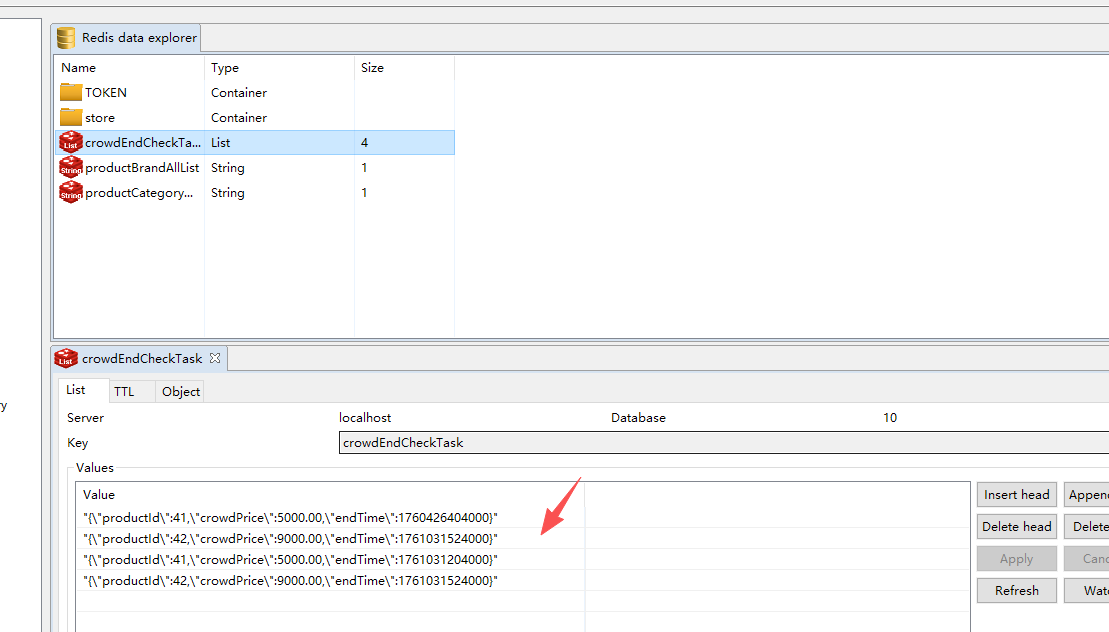Image resolution: width=1109 pixels, height=632 pixels.
Task: Click the Type column header
Action: point(225,68)
